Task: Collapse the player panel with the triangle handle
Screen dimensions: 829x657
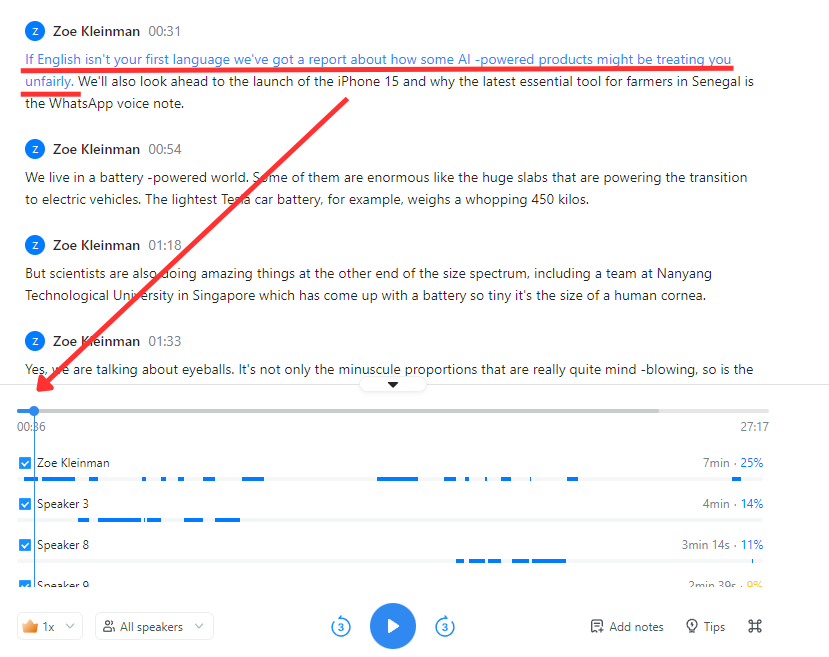Action: pyautogui.click(x=393, y=385)
